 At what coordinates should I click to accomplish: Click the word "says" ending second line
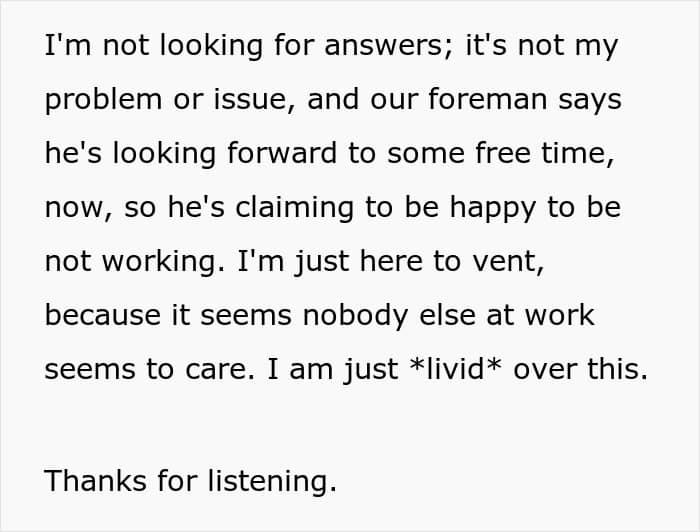coord(590,101)
